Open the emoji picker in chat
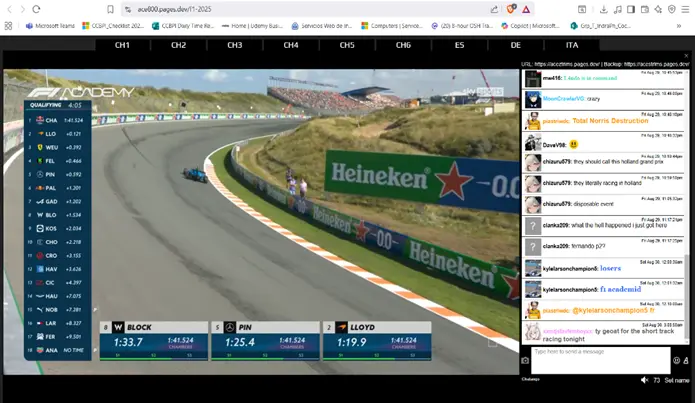This screenshot has height=403, width=695. coord(676,360)
